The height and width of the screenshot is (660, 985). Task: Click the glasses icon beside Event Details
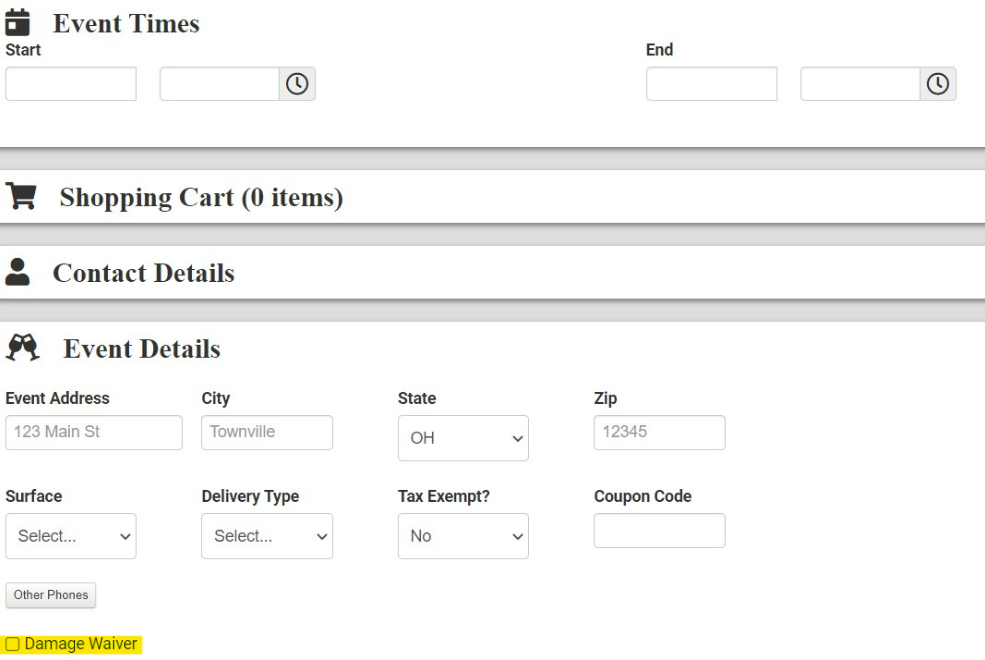23,347
